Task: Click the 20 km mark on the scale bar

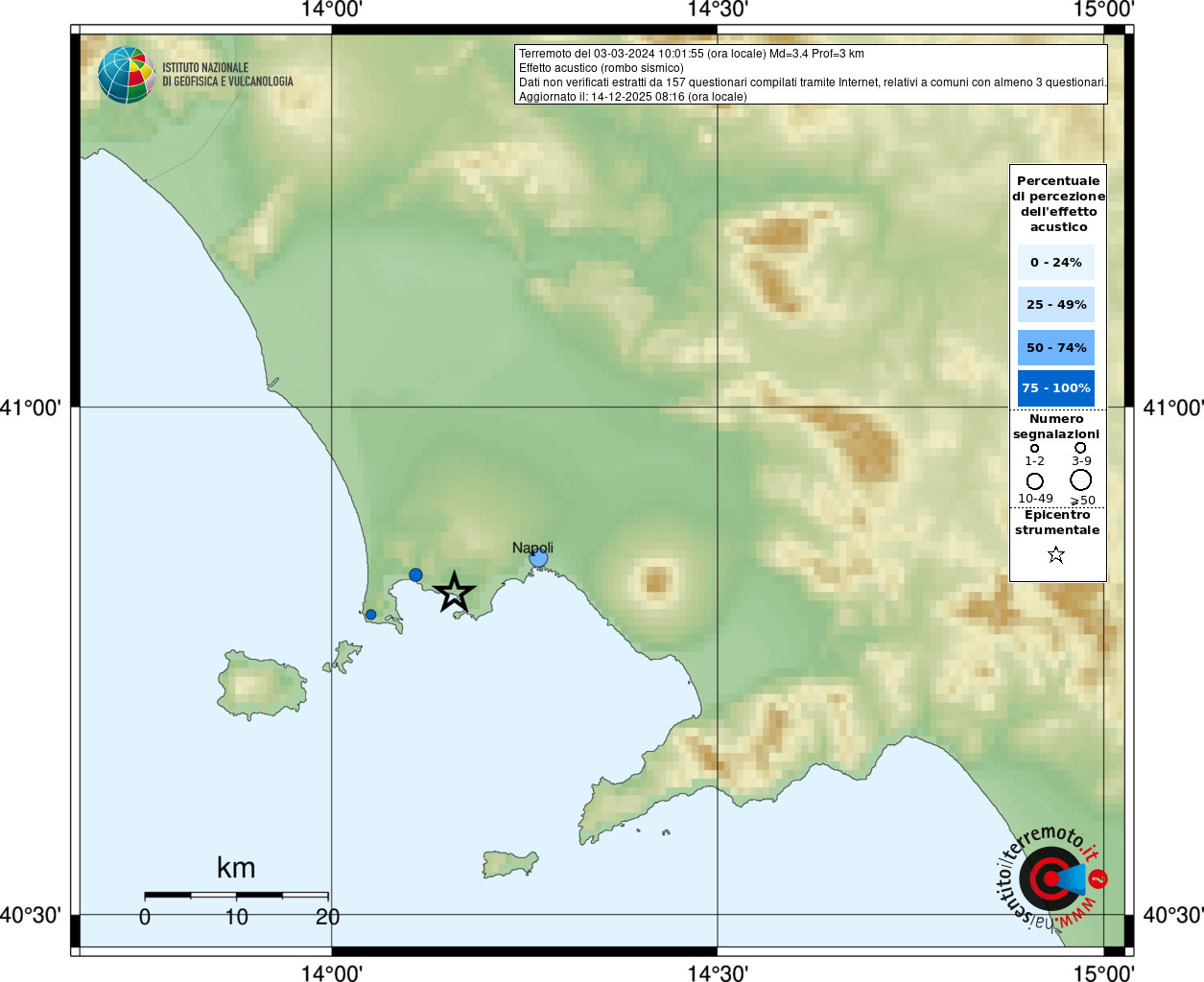Action: pos(327,917)
